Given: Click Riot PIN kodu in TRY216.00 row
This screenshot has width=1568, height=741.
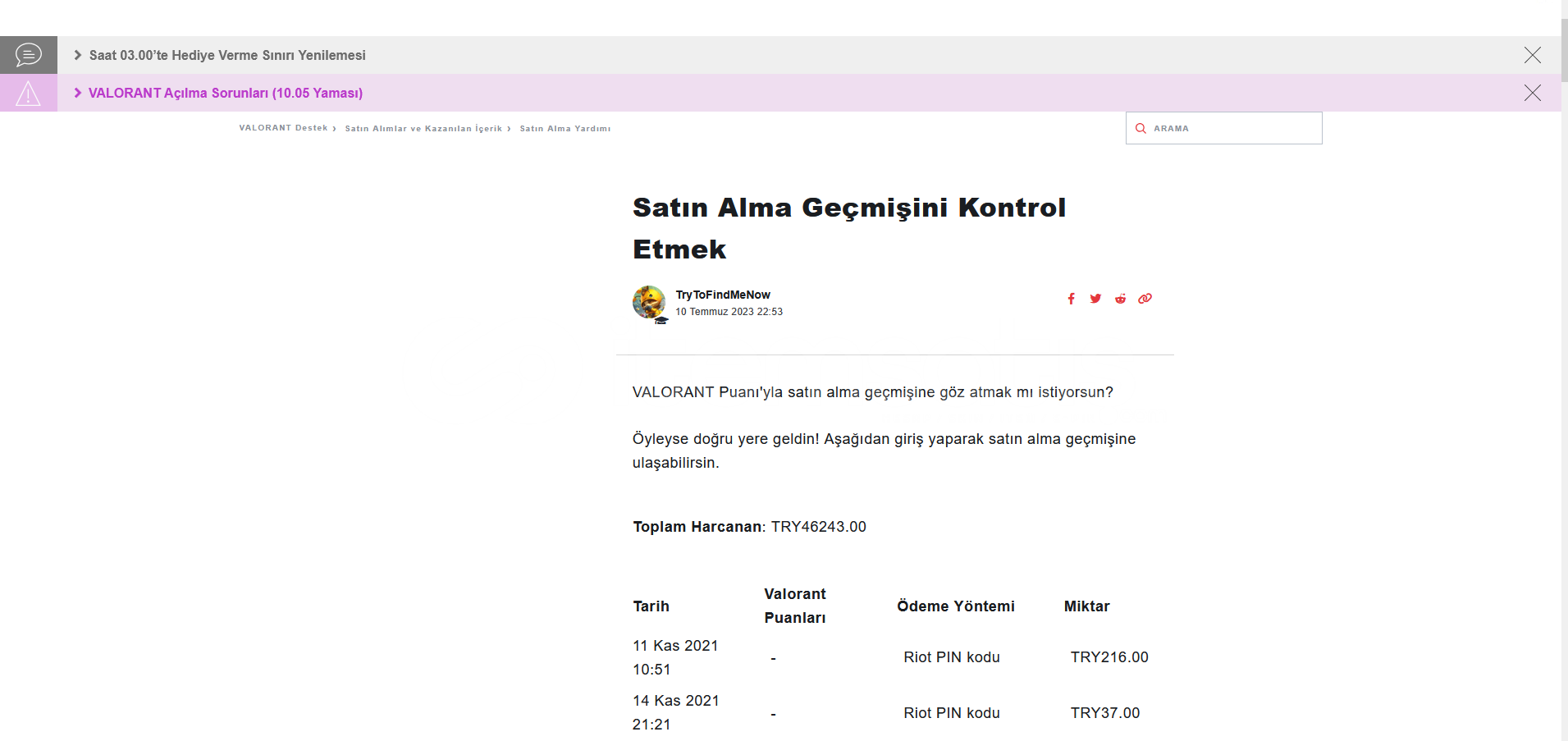Looking at the screenshot, I should tap(952, 657).
